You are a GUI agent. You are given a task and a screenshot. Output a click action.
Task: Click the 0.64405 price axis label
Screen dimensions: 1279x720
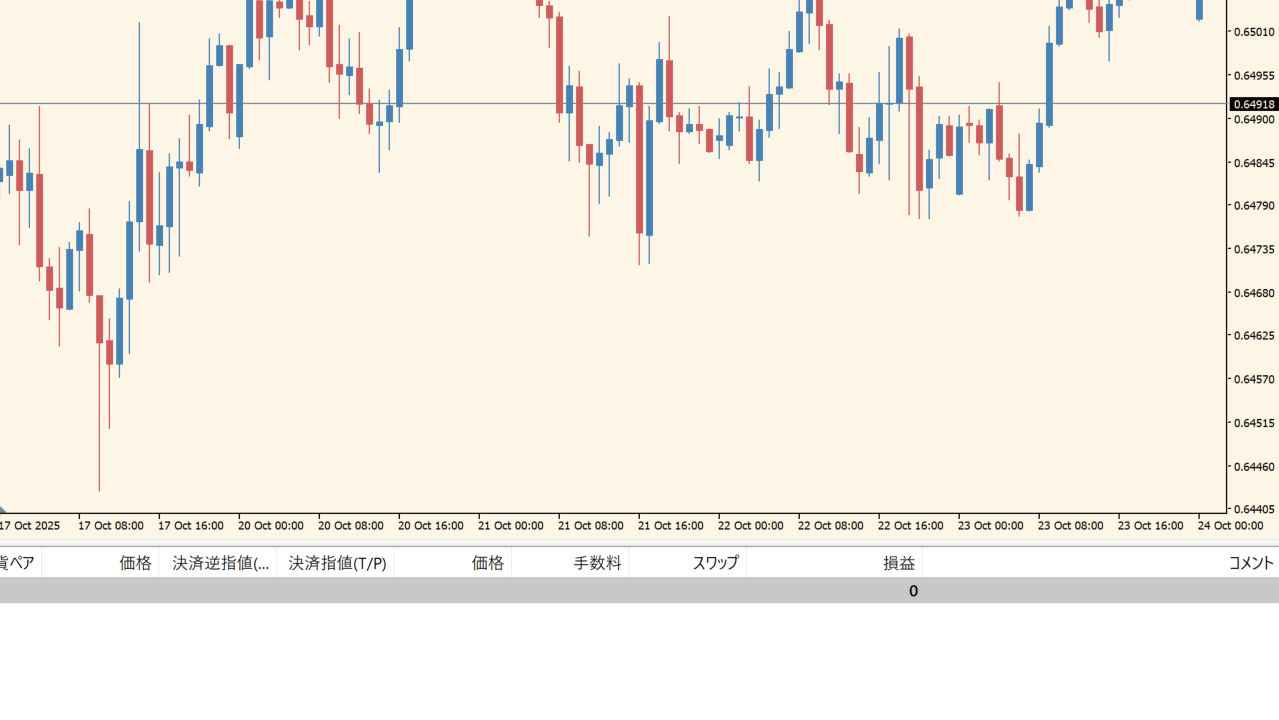tap(1253, 509)
